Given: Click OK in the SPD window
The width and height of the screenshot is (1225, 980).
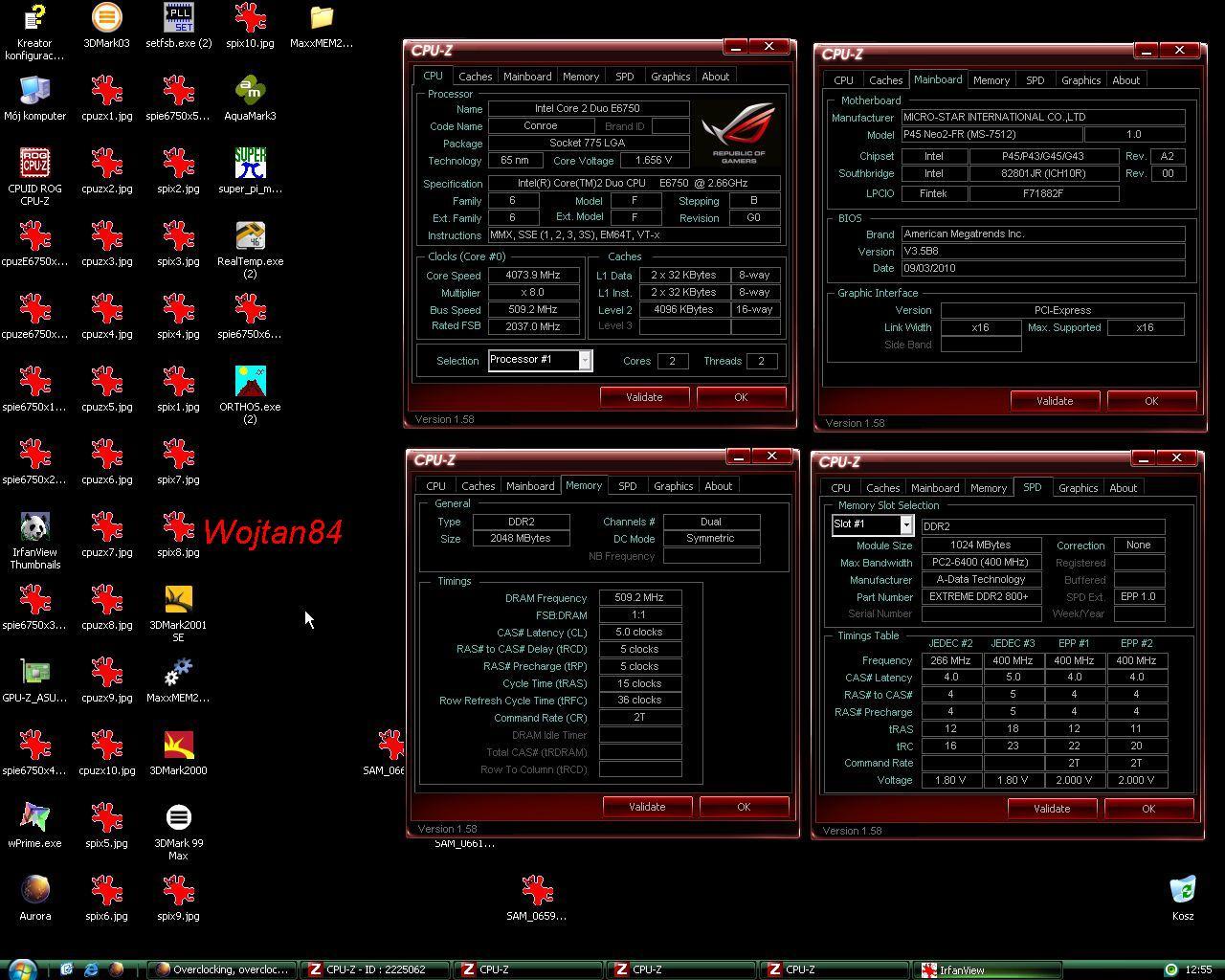Looking at the screenshot, I should coord(1148,809).
